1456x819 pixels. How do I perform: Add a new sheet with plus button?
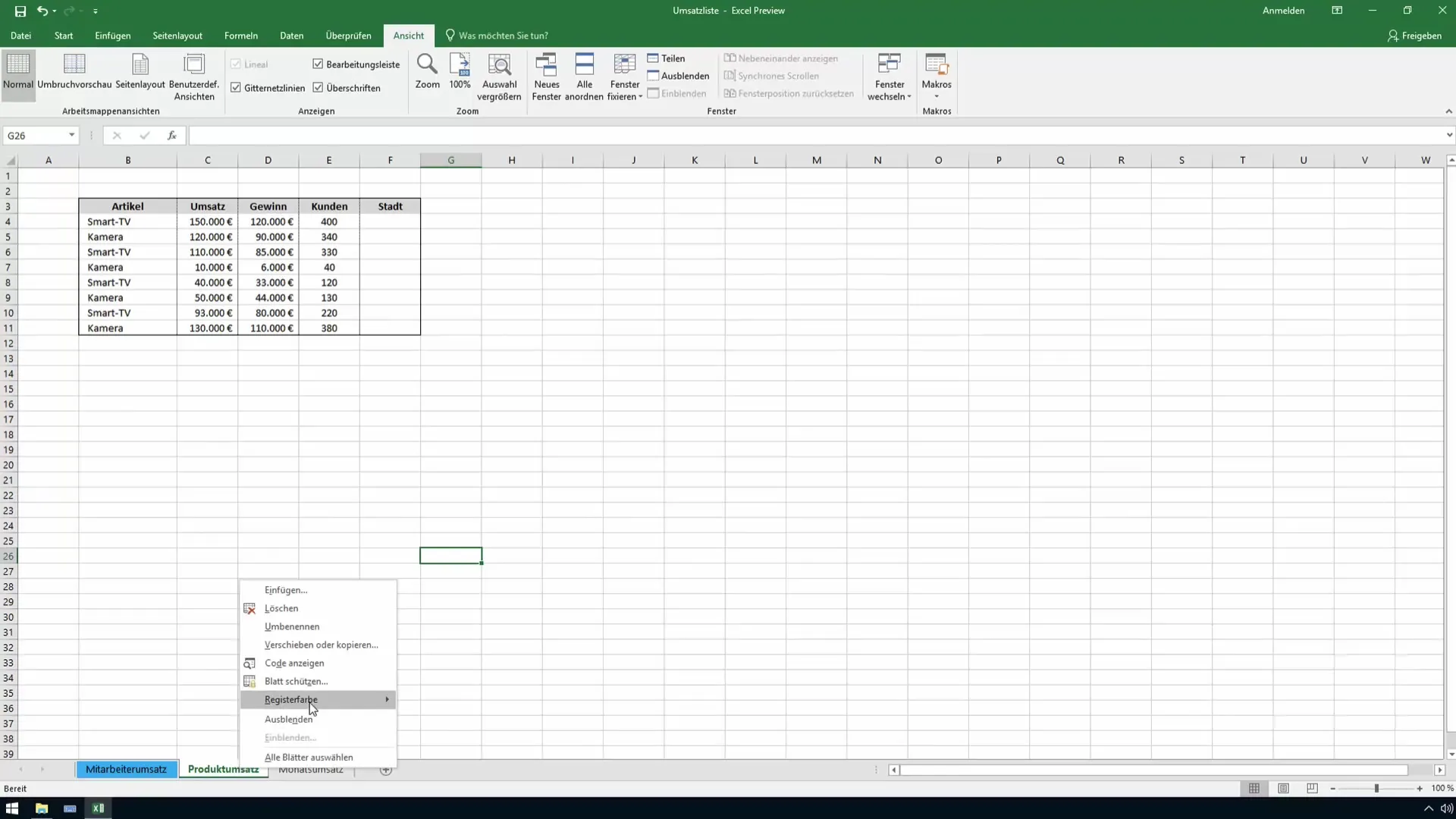(386, 770)
